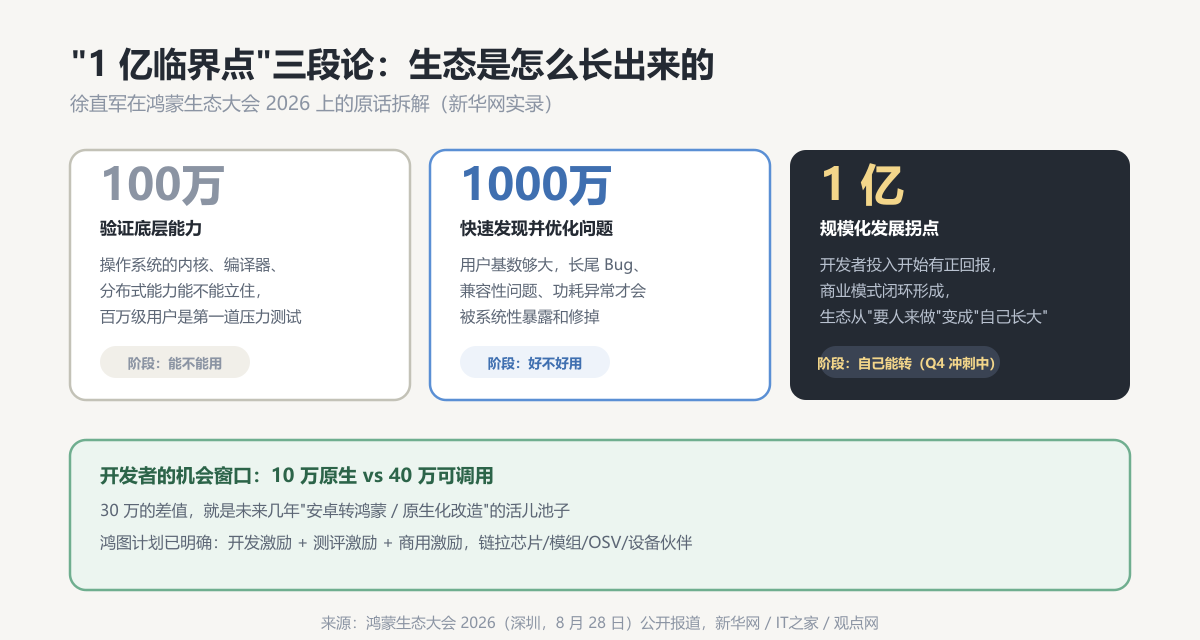Click the slide title about "1 亿临界点"三段论
The image size is (1200, 640).
(x=392, y=64)
